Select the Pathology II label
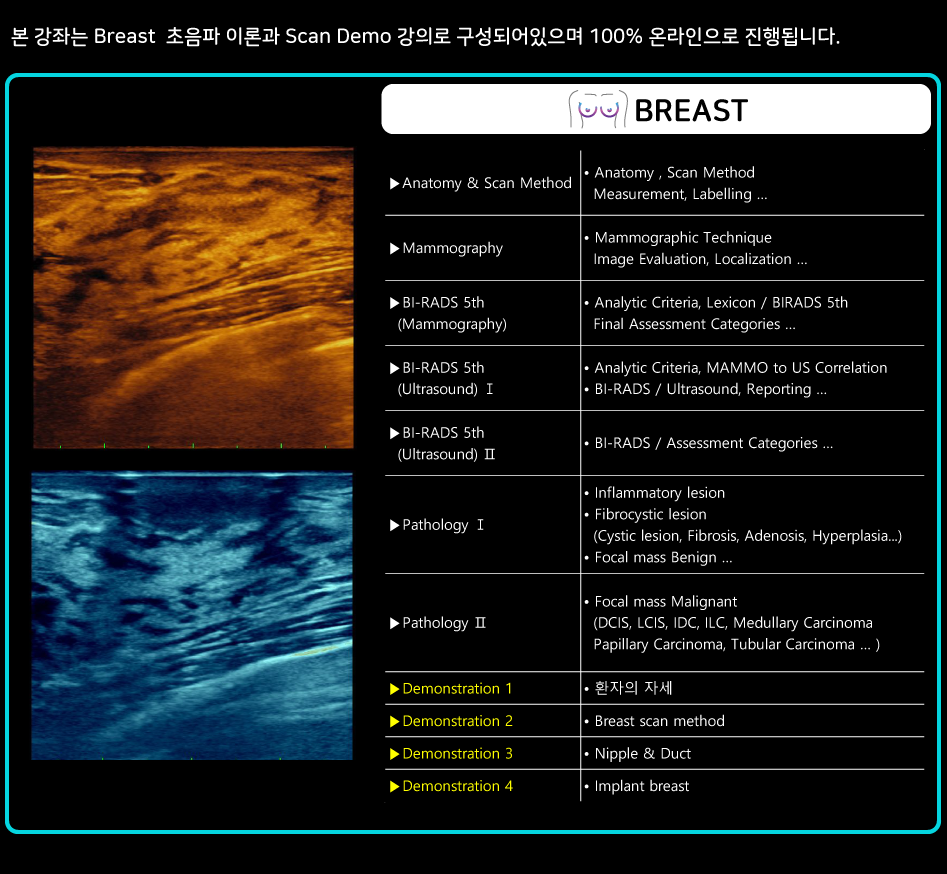Viewport: 947px width, 874px height. pyautogui.click(x=444, y=623)
